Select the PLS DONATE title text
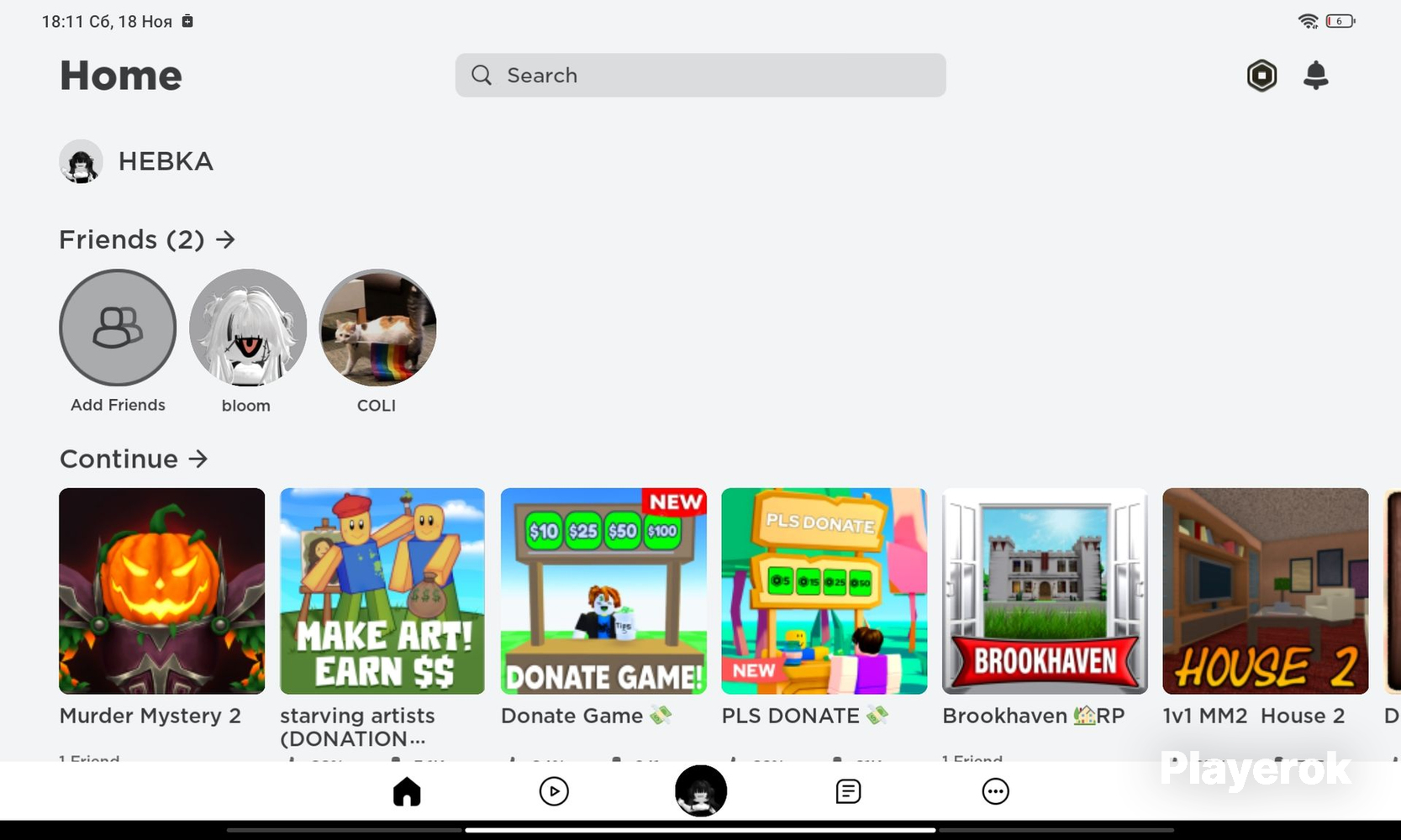Screen dimensions: 1401x840 [x=805, y=716]
